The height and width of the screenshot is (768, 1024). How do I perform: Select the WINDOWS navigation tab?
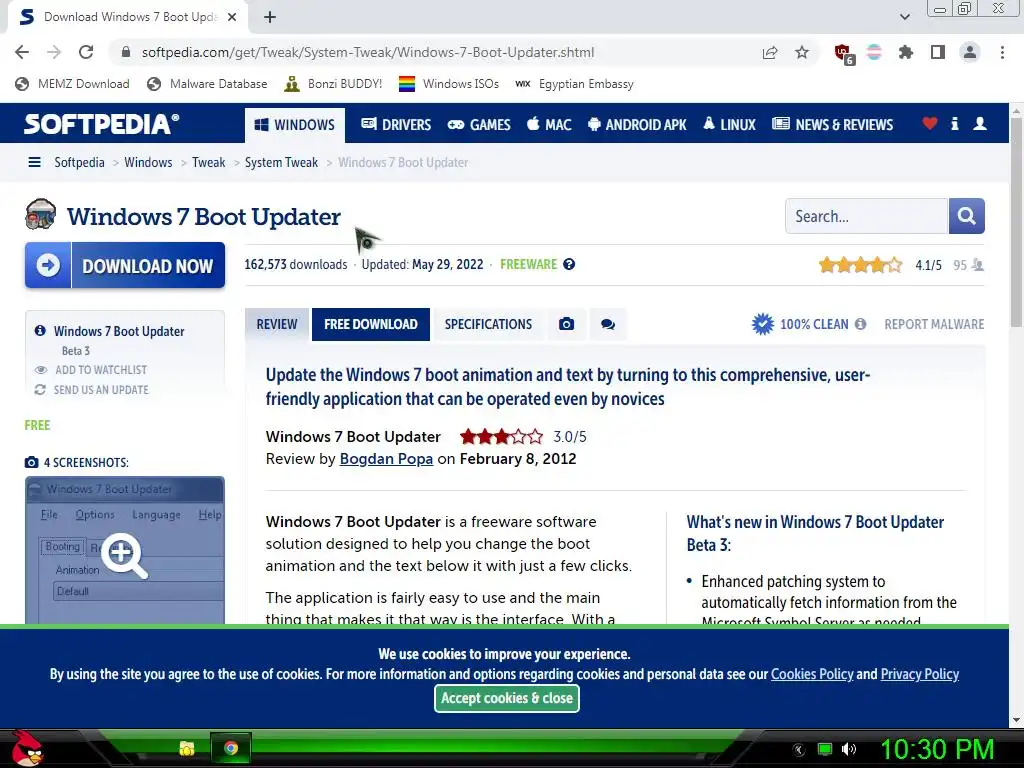coord(295,125)
